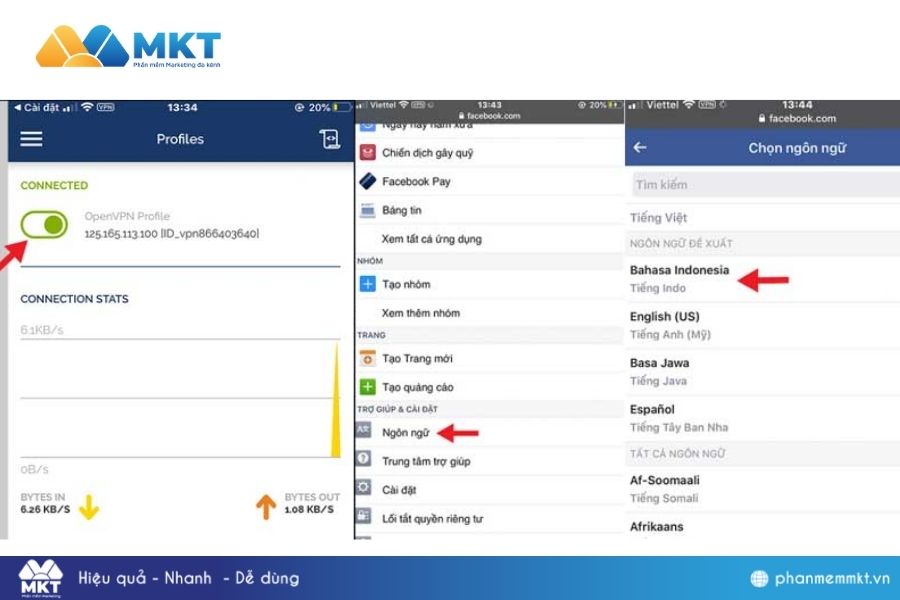
Task: Tap the back arrow in Chọn ngôn ngữ
Action: coord(640,148)
